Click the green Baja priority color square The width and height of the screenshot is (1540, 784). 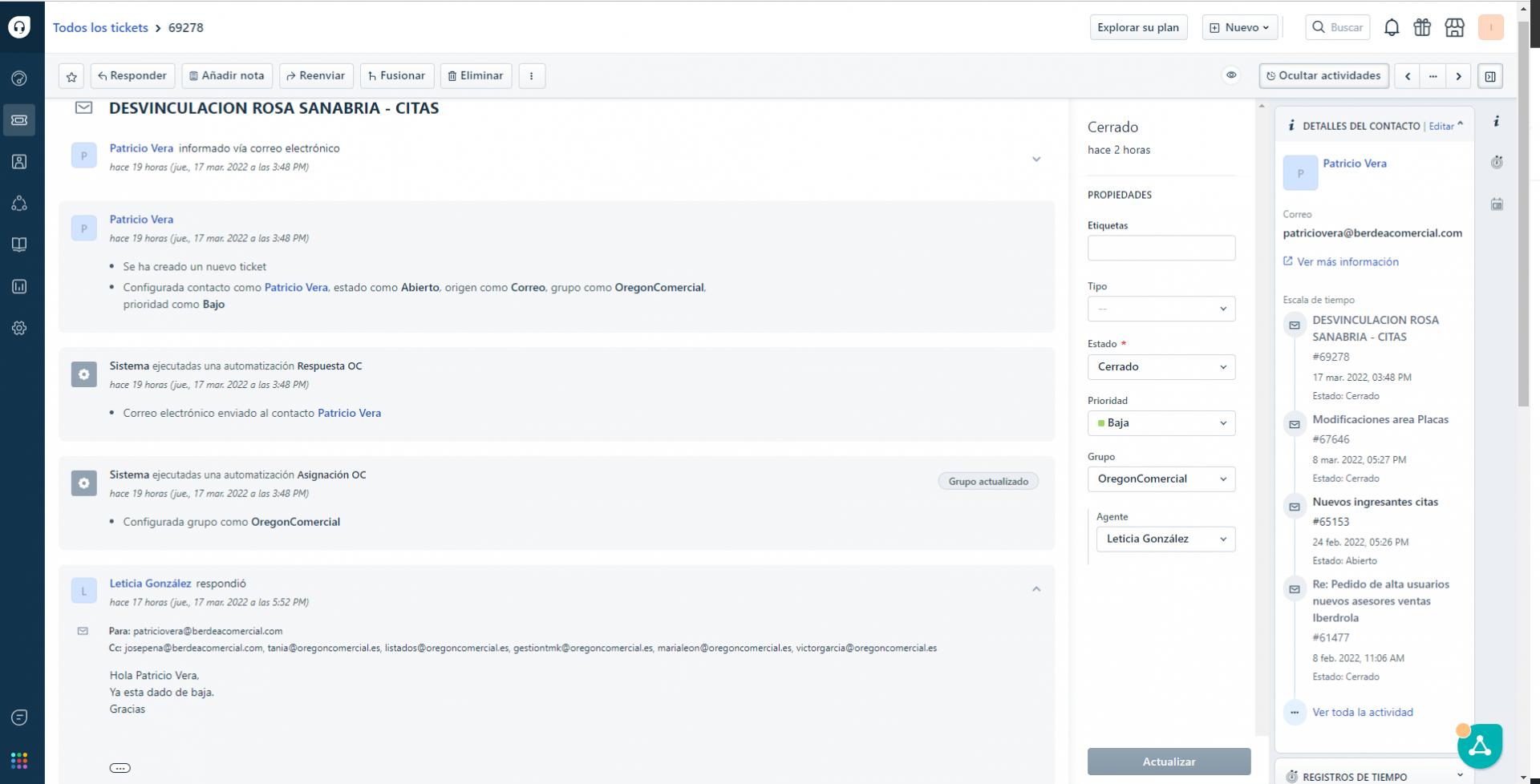[1101, 423]
